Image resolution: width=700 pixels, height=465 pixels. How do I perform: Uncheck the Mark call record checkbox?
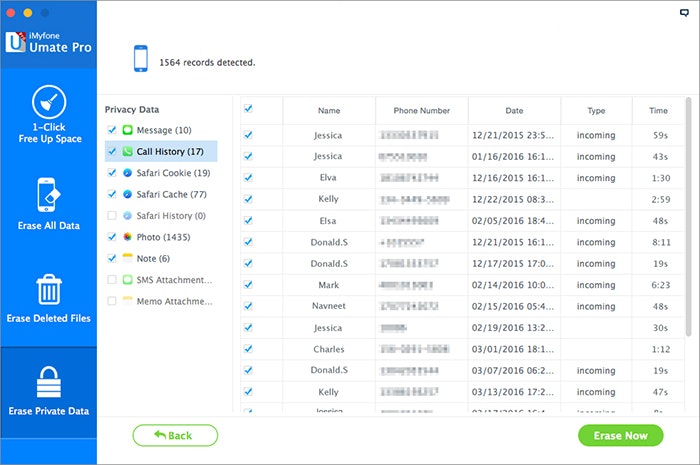248,285
